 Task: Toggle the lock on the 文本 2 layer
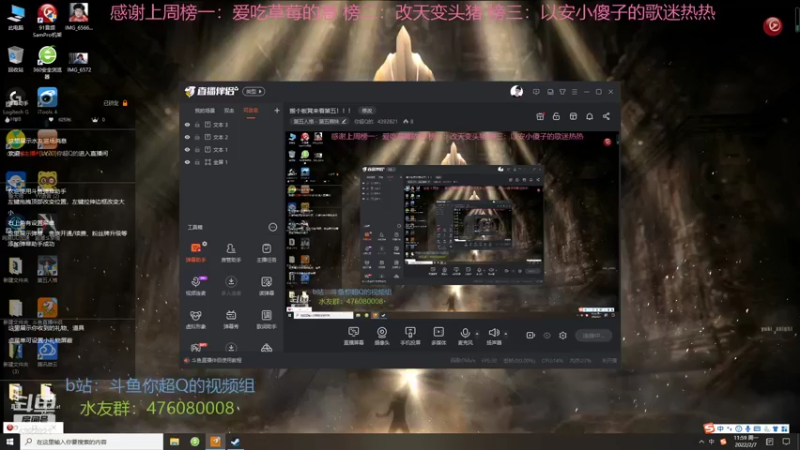[197, 137]
